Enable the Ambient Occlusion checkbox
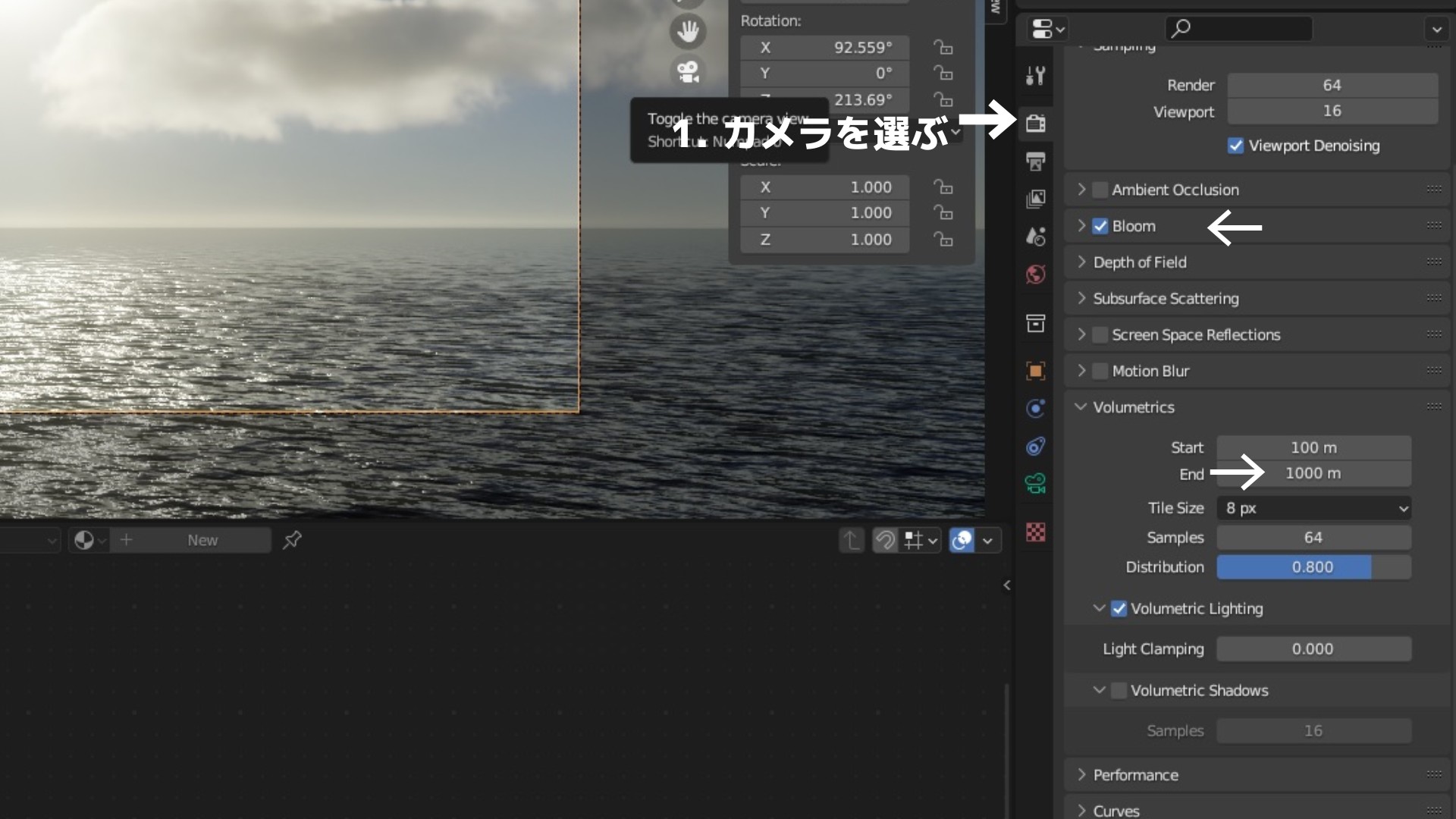This screenshot has width=1456, height=819. [1100, 190]
